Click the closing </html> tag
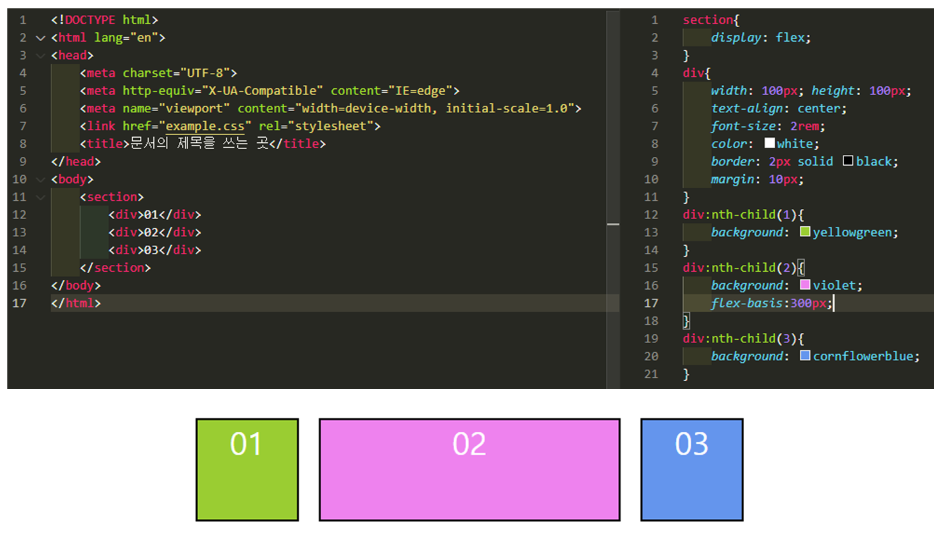941x540 pixels. [76, 303]
